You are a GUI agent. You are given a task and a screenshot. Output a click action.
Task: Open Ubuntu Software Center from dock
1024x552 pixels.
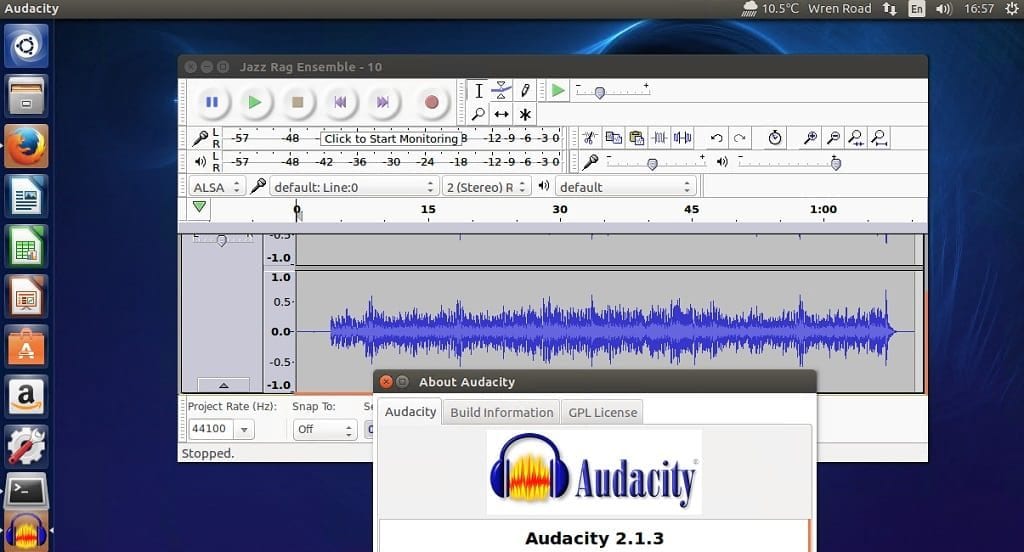(x=26, y=346)
